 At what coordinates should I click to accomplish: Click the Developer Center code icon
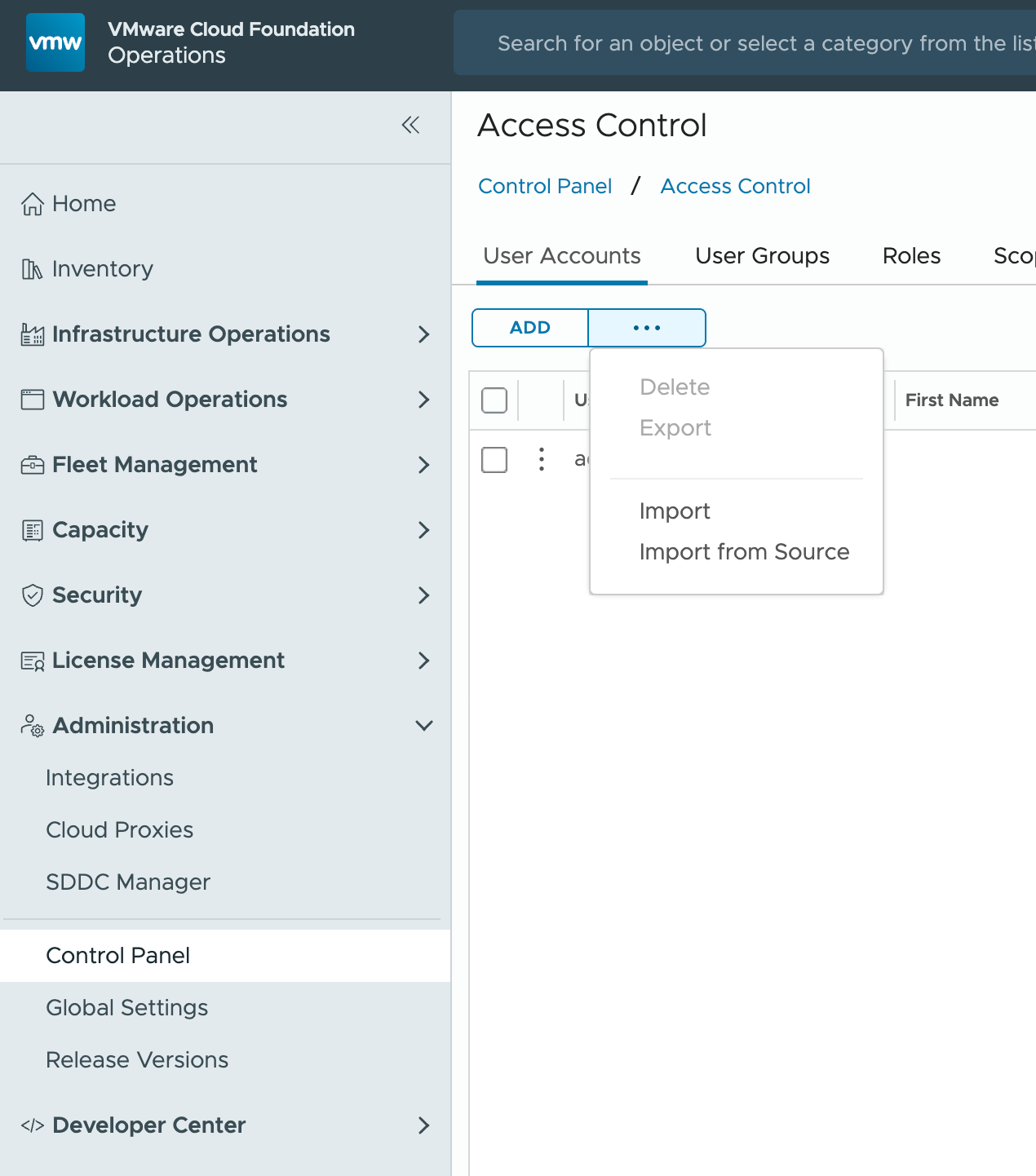(33, 1125)
